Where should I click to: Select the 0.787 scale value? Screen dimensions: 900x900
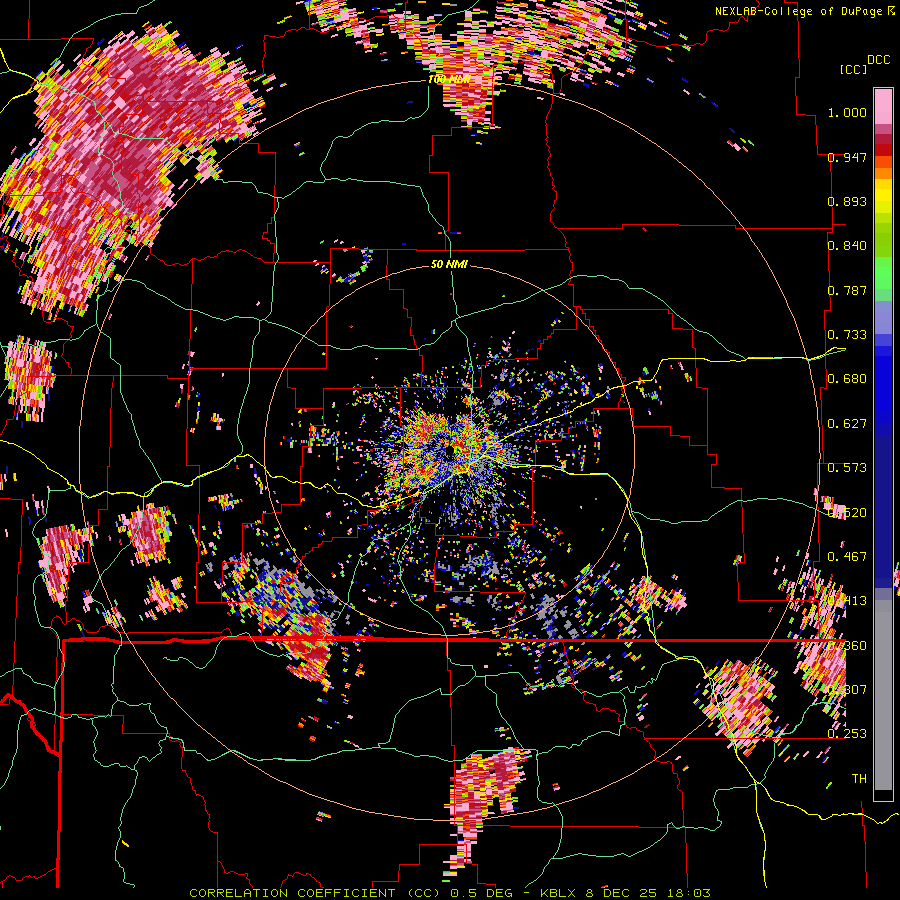click(847, 290)
